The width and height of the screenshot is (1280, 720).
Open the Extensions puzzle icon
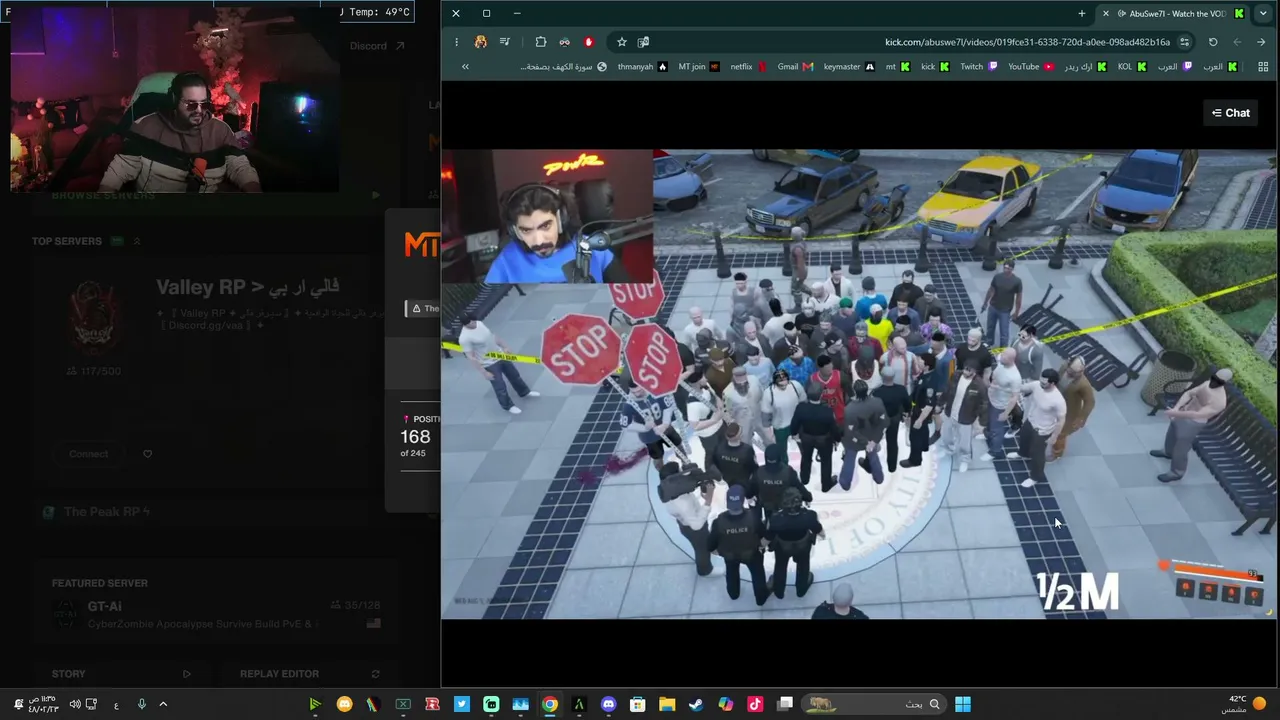tap(541, 42)
